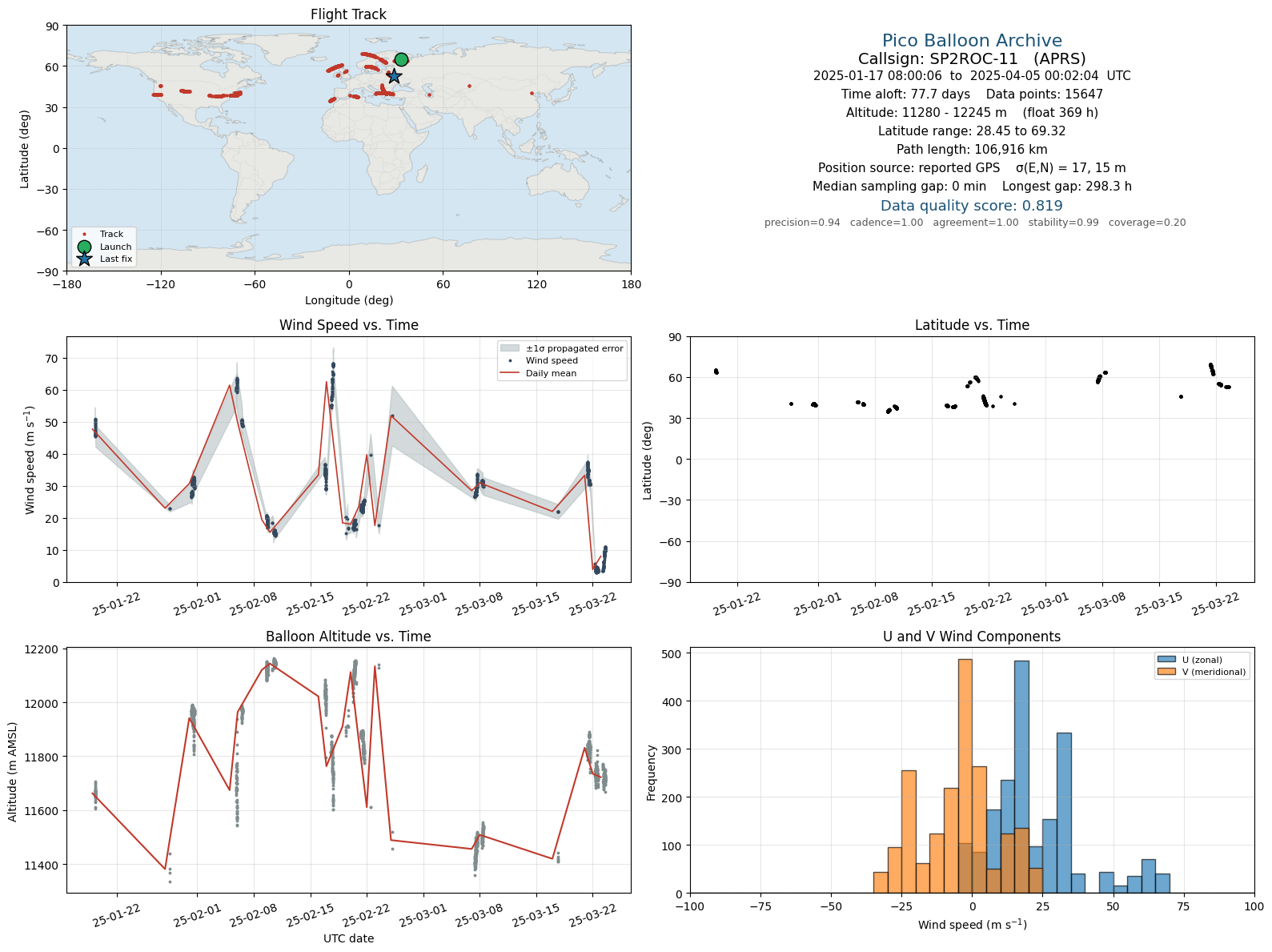Click the Wind speed dot marker in the legend
This screenshot has width=1272, height=952.
[510, 361]
